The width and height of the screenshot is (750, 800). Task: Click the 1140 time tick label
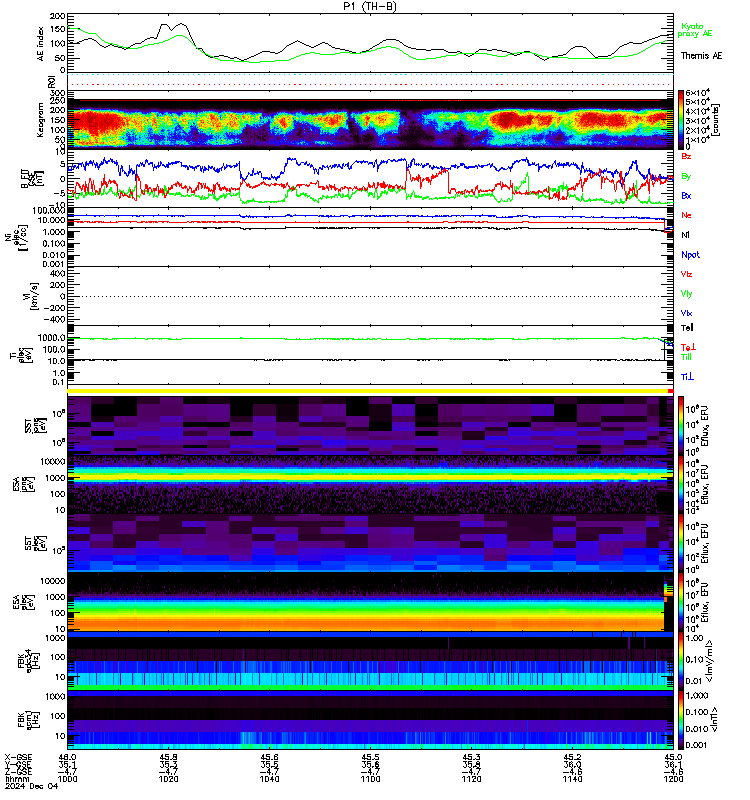click(x=572, y=779)
